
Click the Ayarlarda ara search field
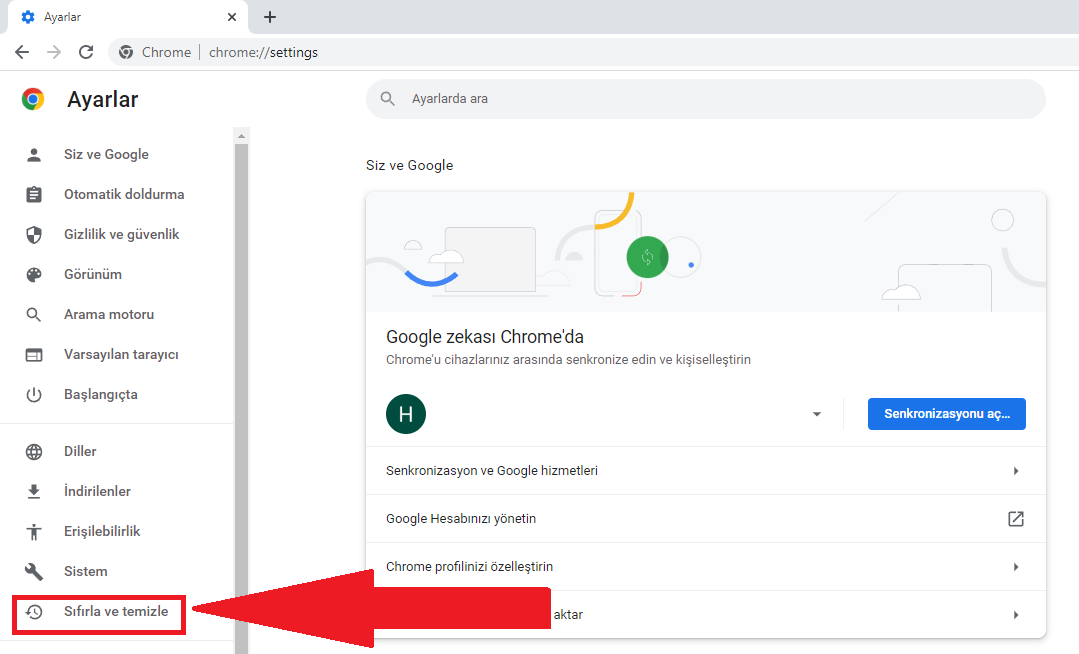[705, 99]
